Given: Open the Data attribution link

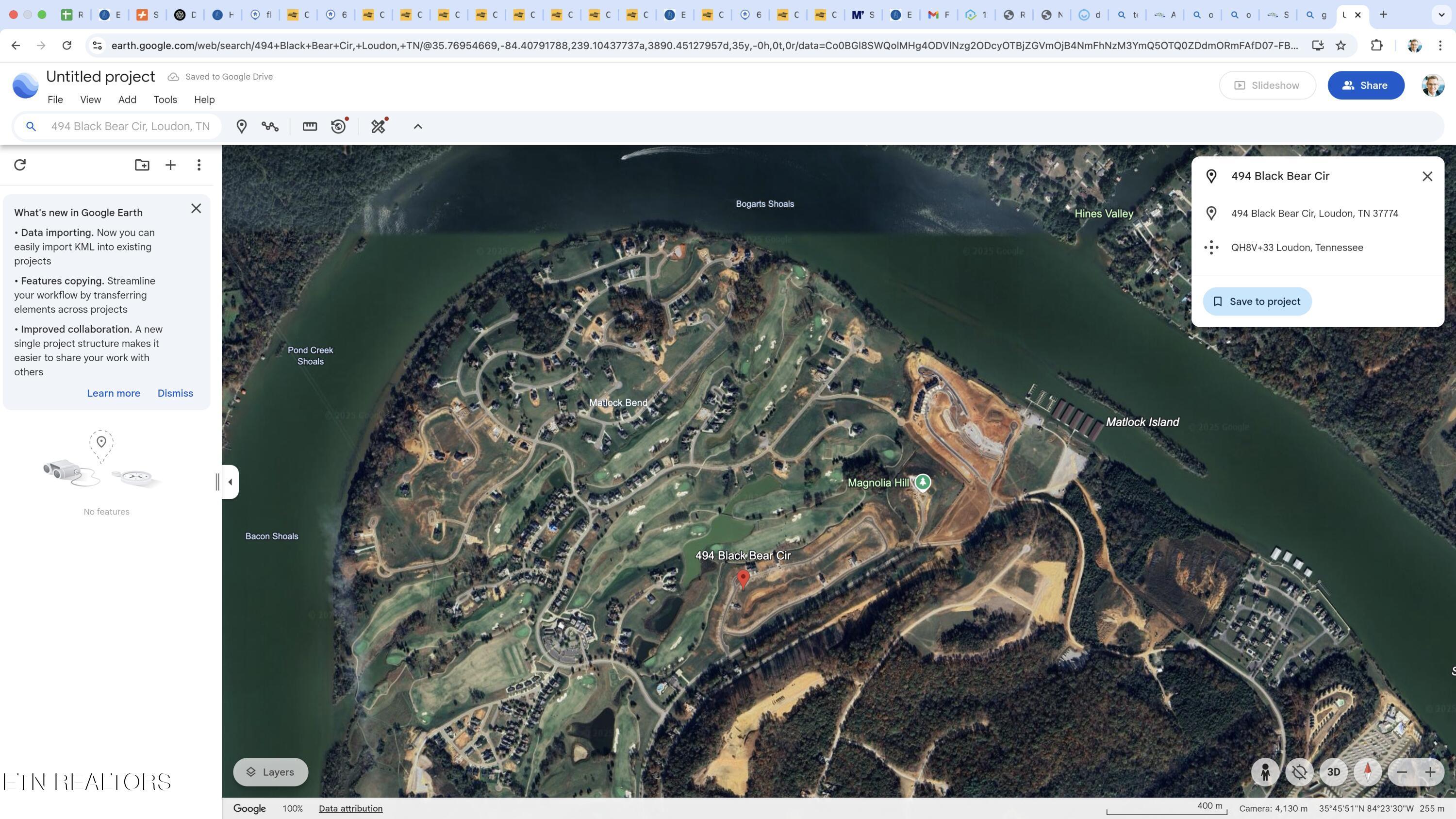Looking at the screenshot, I should (350, 809).
